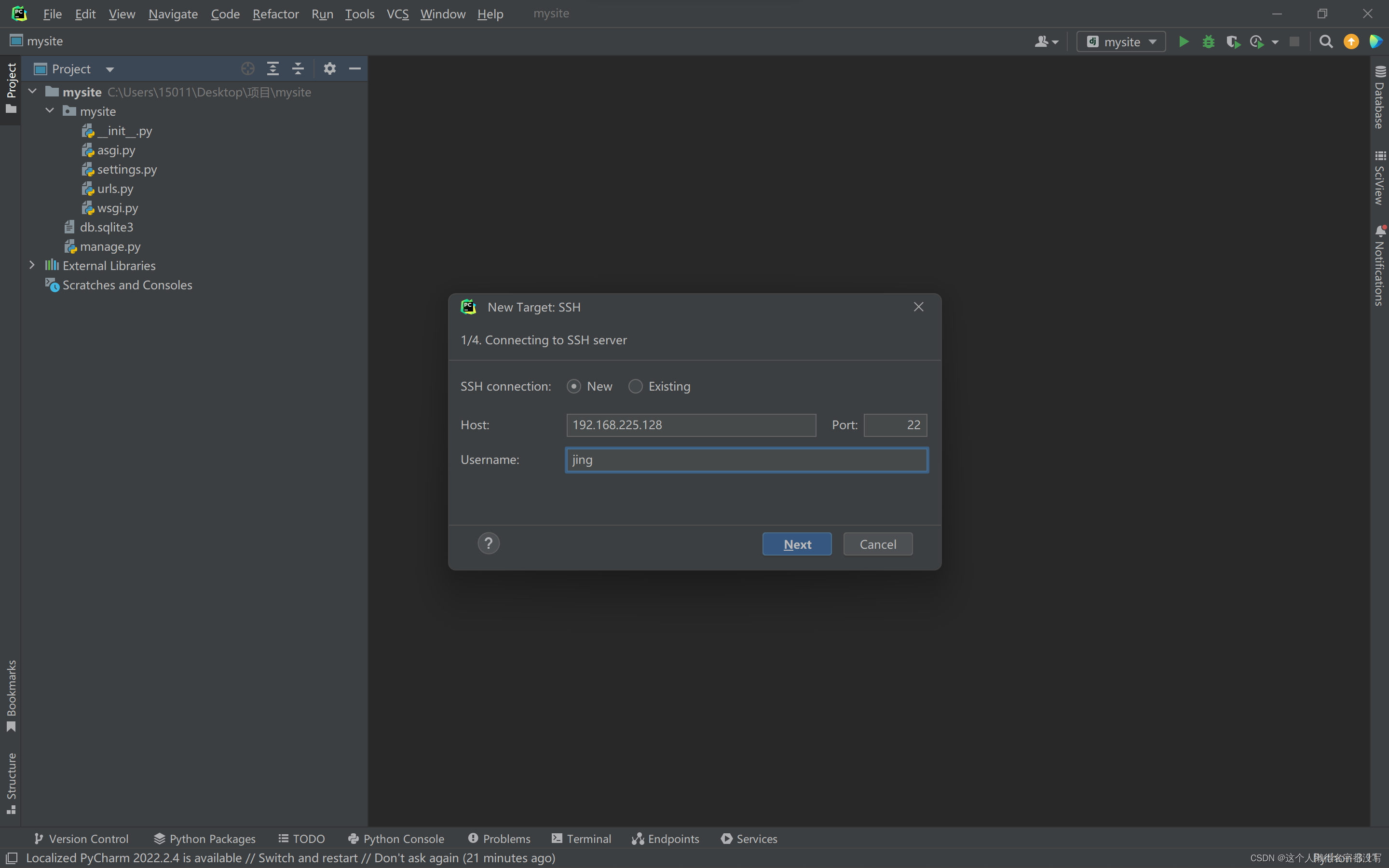Open the Run menu
Image resolution: width=1389 pixels, height=868 pixels.
321,13
